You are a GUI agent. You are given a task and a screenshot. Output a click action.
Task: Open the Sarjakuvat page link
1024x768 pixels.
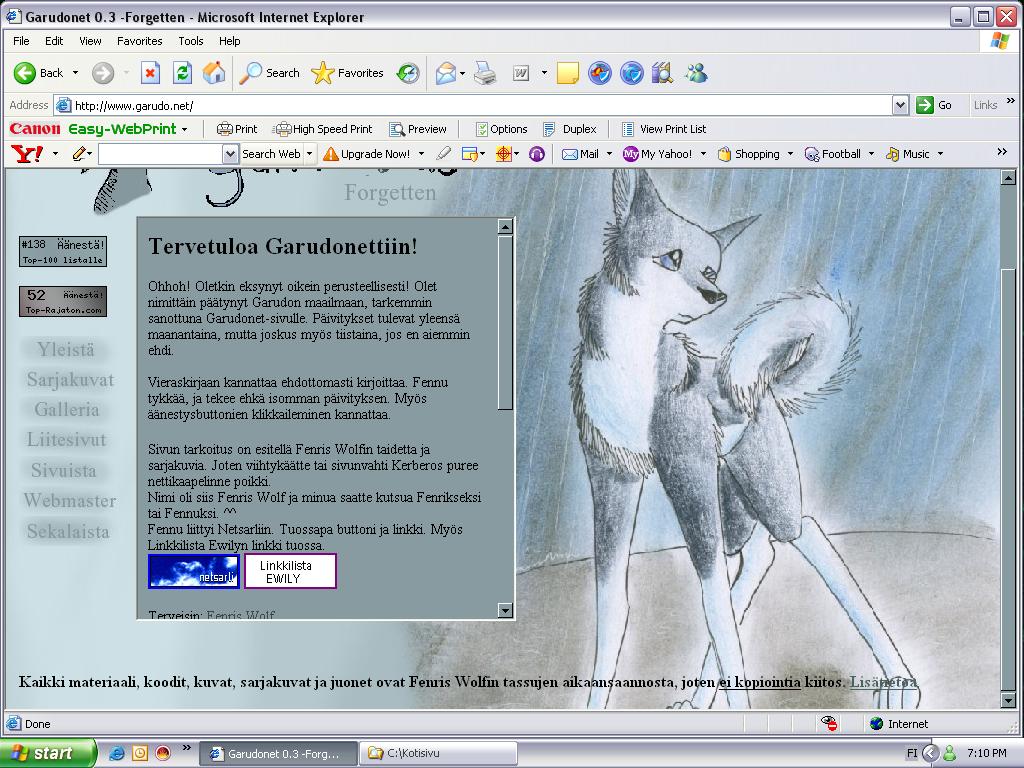pos(70,380)
